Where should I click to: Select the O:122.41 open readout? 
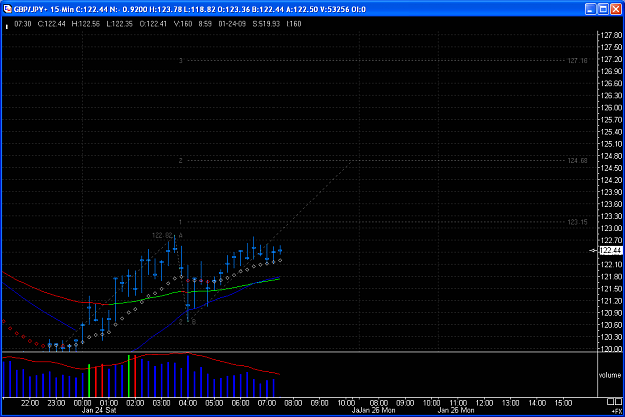[x=153, y=24]
